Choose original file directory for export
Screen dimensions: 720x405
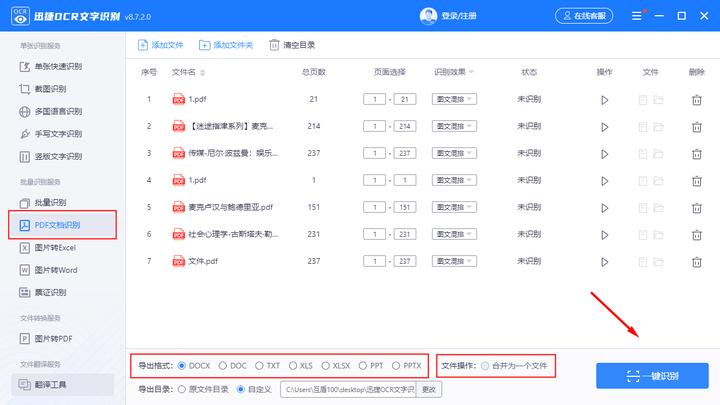[182, 389]
